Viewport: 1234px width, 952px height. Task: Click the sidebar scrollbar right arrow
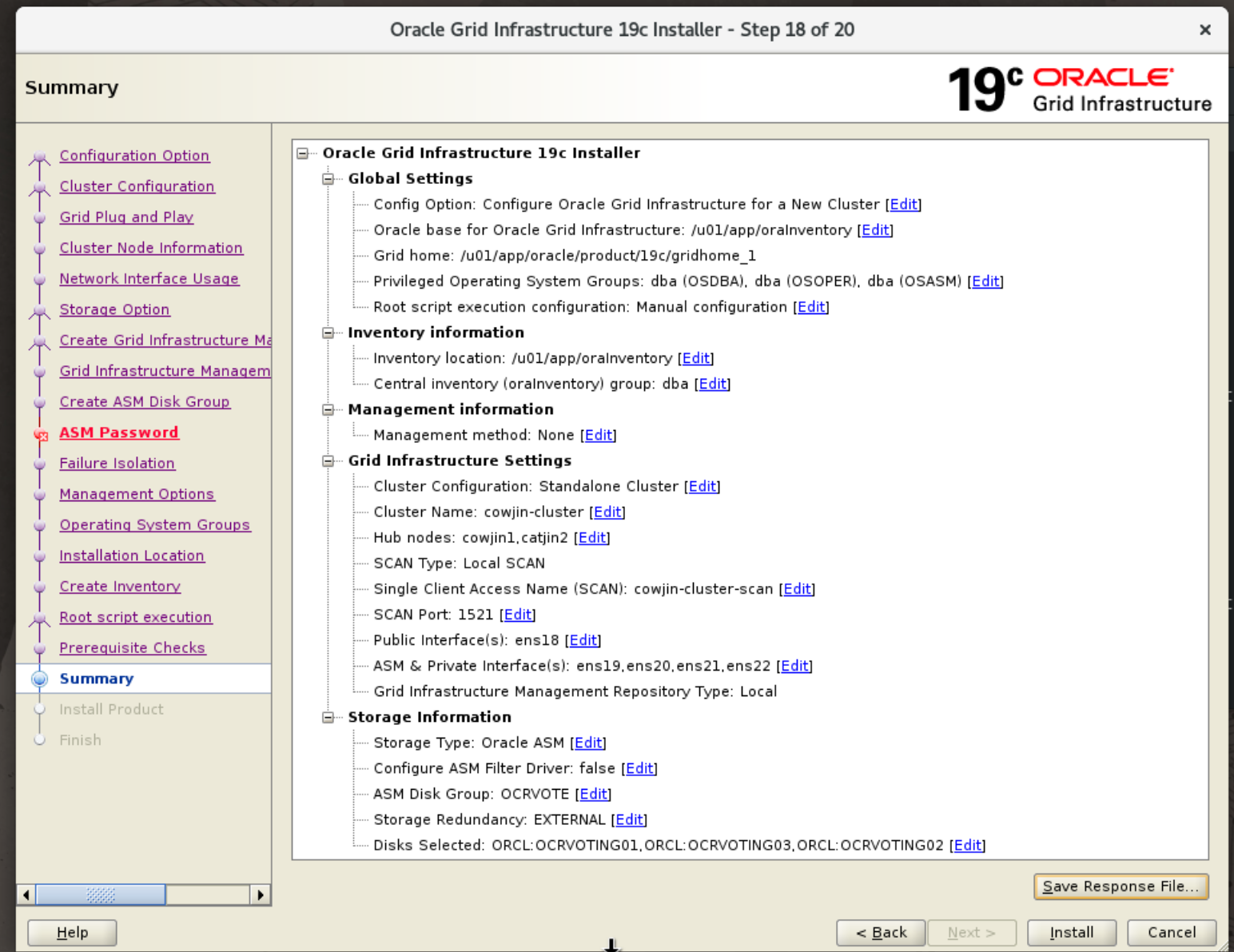261,894
